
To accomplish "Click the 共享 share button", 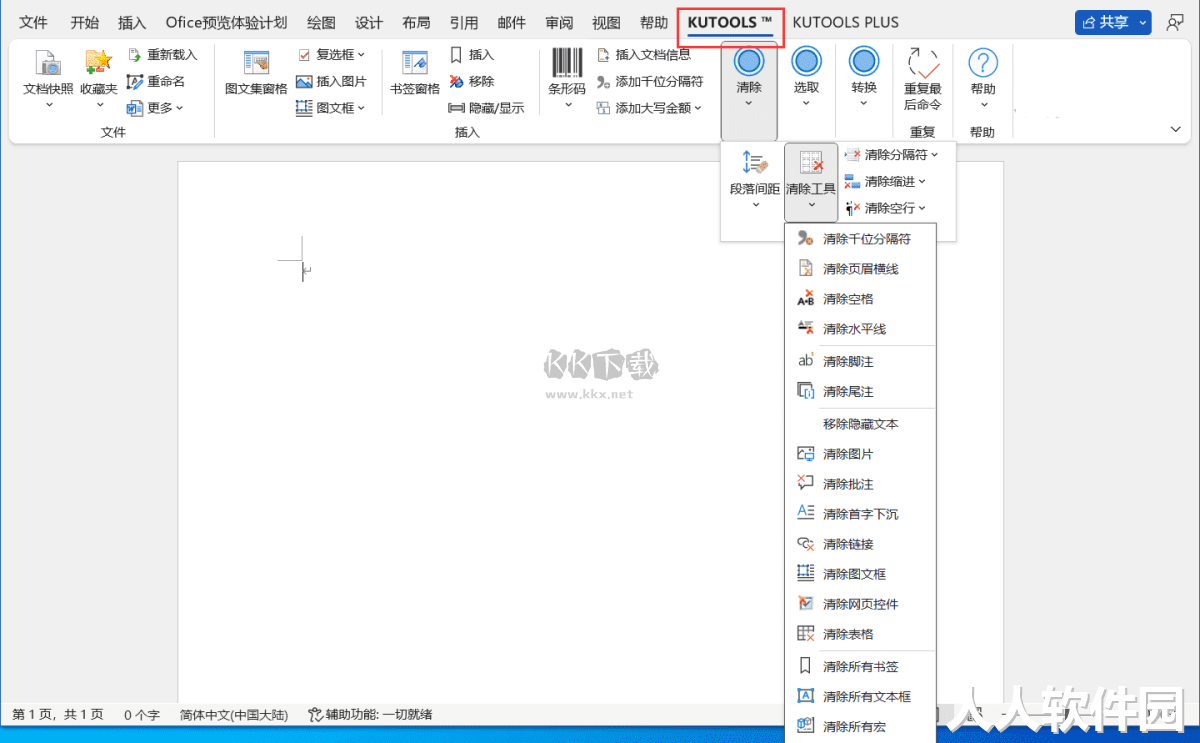I will (x=1113, y=22).
